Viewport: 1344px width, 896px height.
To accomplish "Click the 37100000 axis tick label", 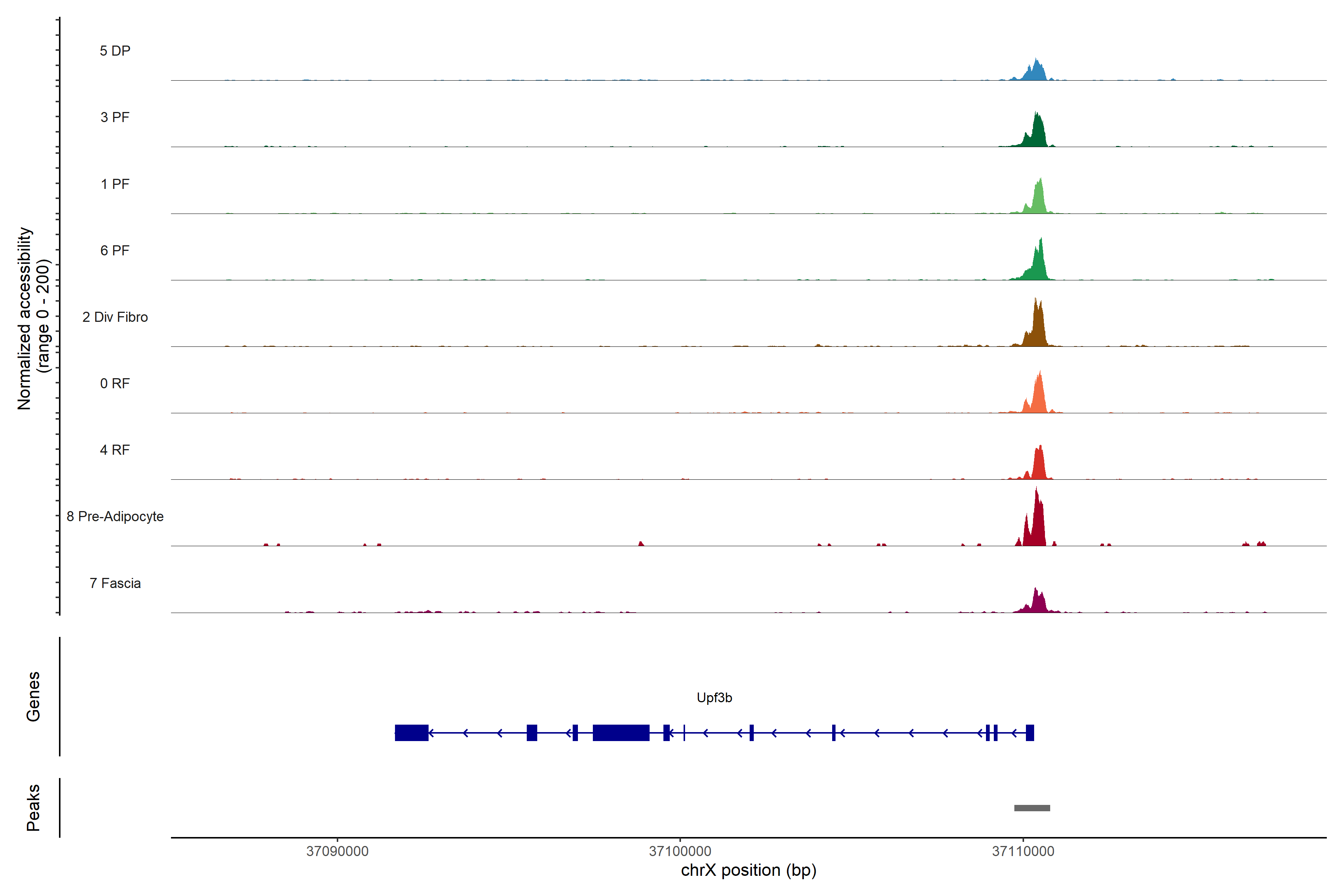I will pyautogui.click(x=680, y=851).
